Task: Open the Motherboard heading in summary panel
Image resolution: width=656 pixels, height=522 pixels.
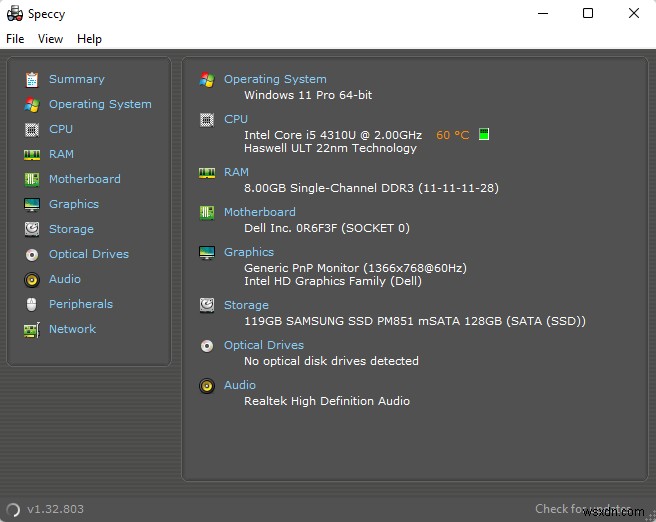Action: coord(259,212)
